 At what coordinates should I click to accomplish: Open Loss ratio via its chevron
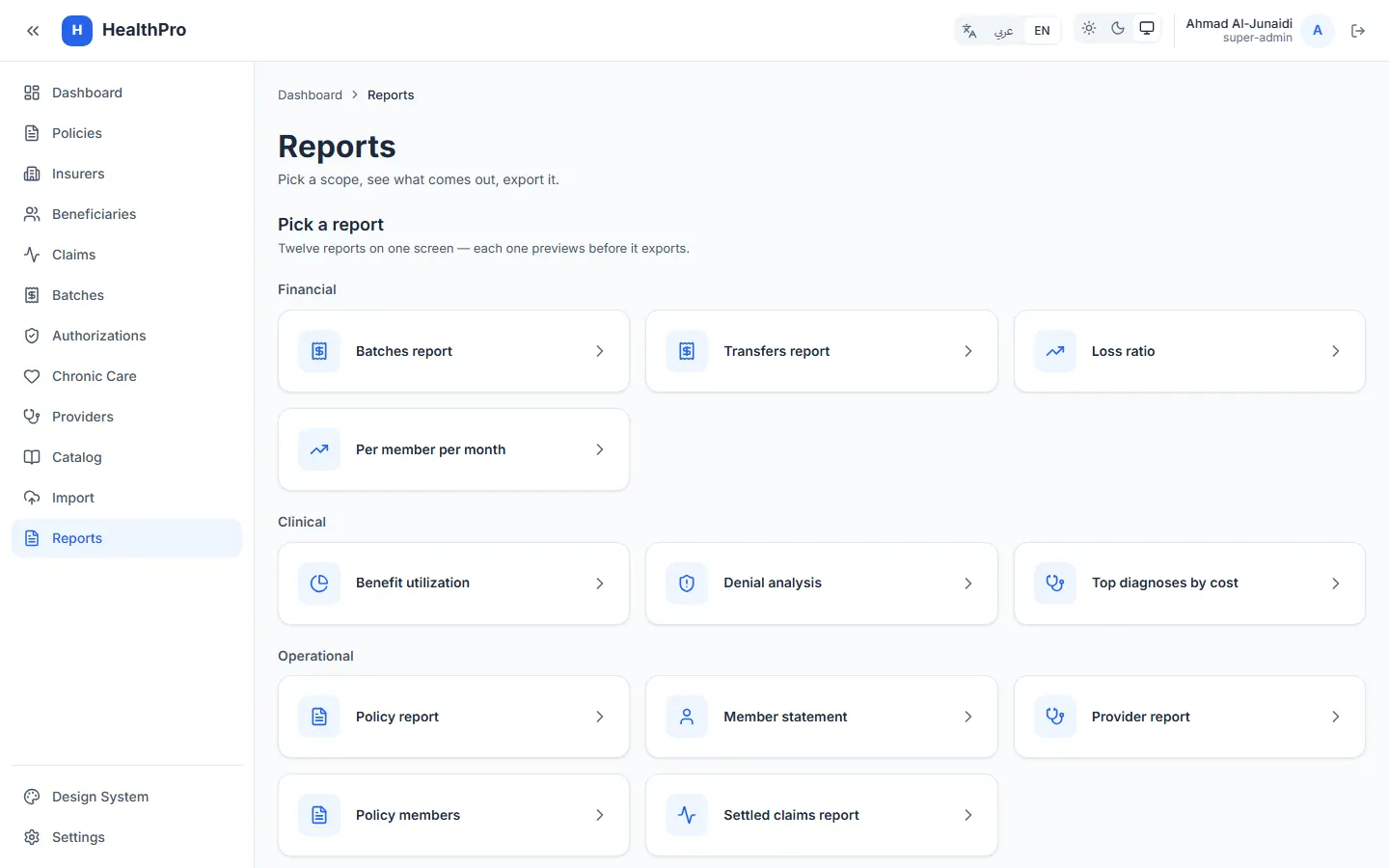[1336, 351]
